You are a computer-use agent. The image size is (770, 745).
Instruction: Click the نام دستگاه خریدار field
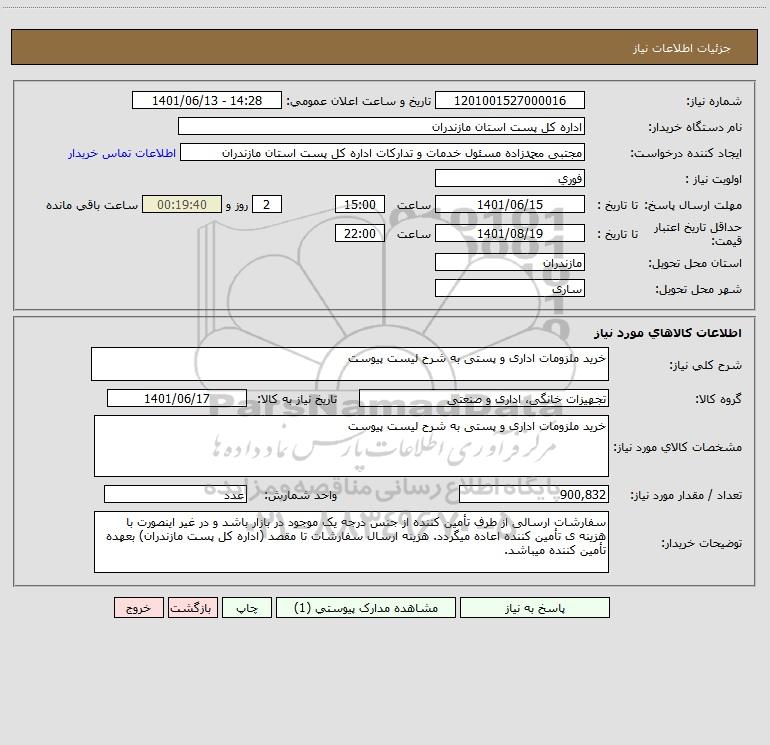click(x=381, y=126)
